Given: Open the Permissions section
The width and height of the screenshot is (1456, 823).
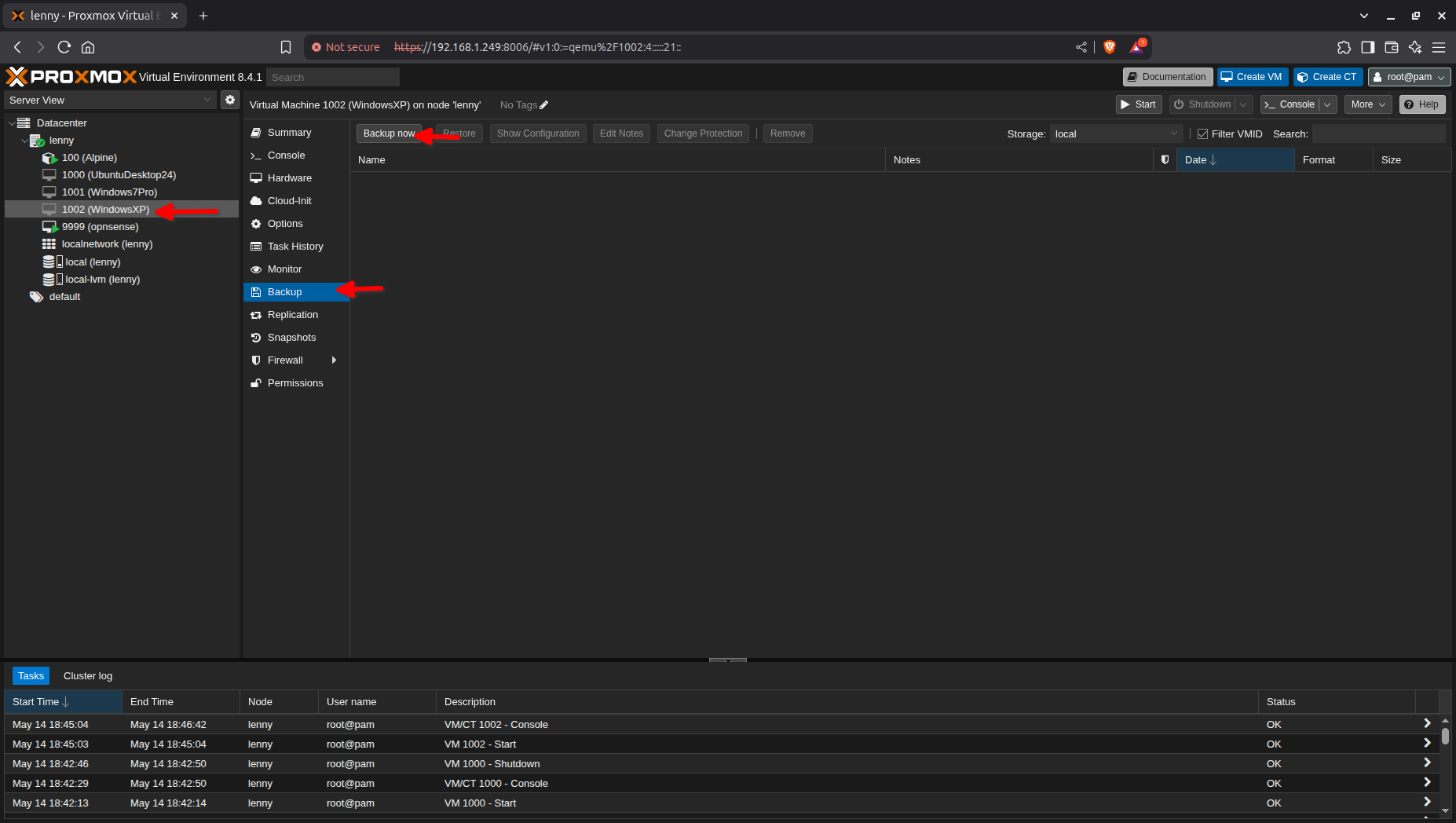Looking at the screenshot, I should (x=296, y=383).
